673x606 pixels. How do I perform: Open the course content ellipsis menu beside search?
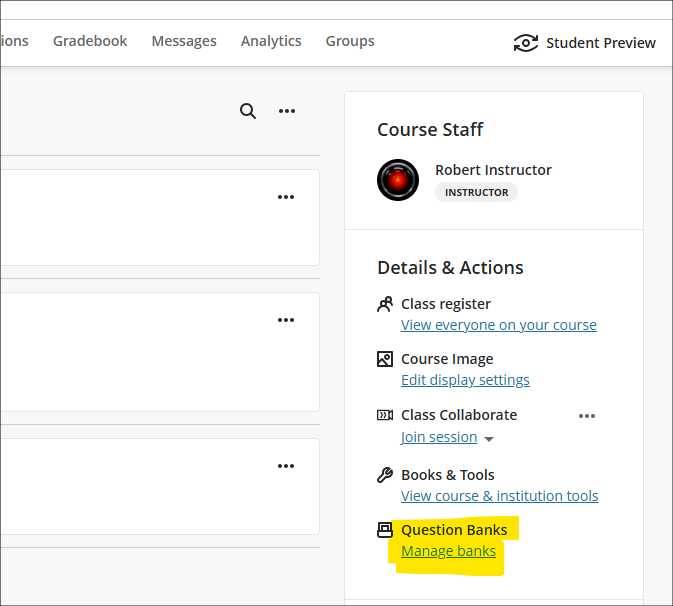(287, 111)
